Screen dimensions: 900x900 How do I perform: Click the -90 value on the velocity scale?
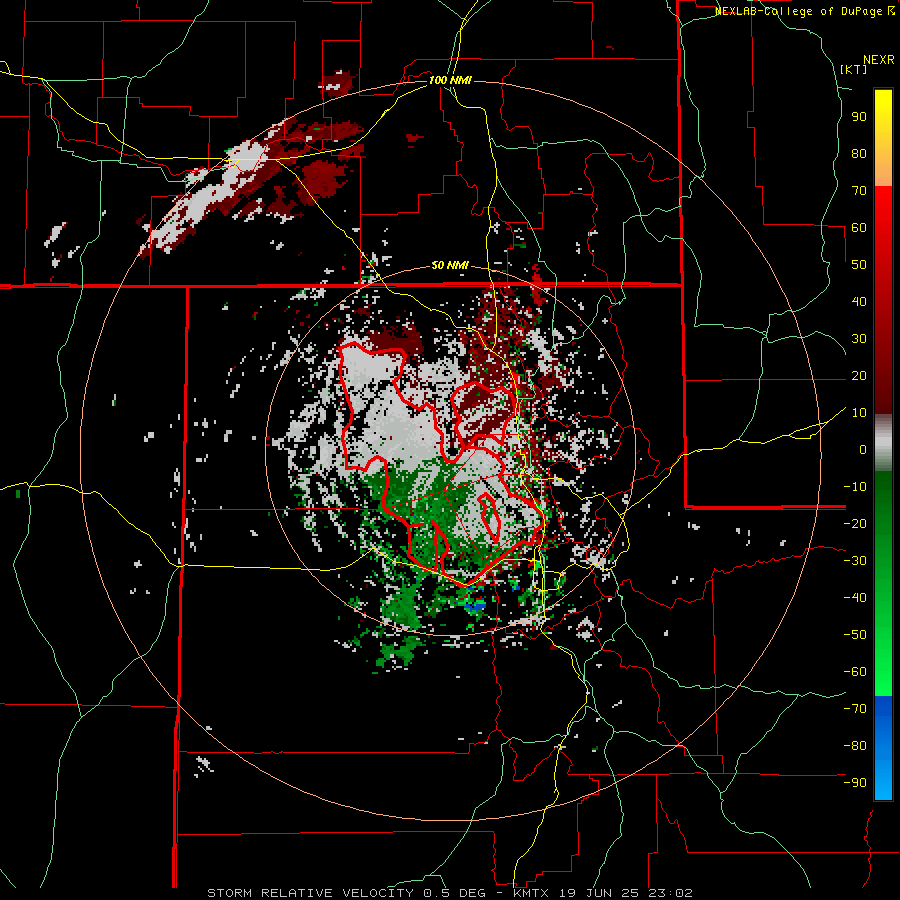(855, 783)
